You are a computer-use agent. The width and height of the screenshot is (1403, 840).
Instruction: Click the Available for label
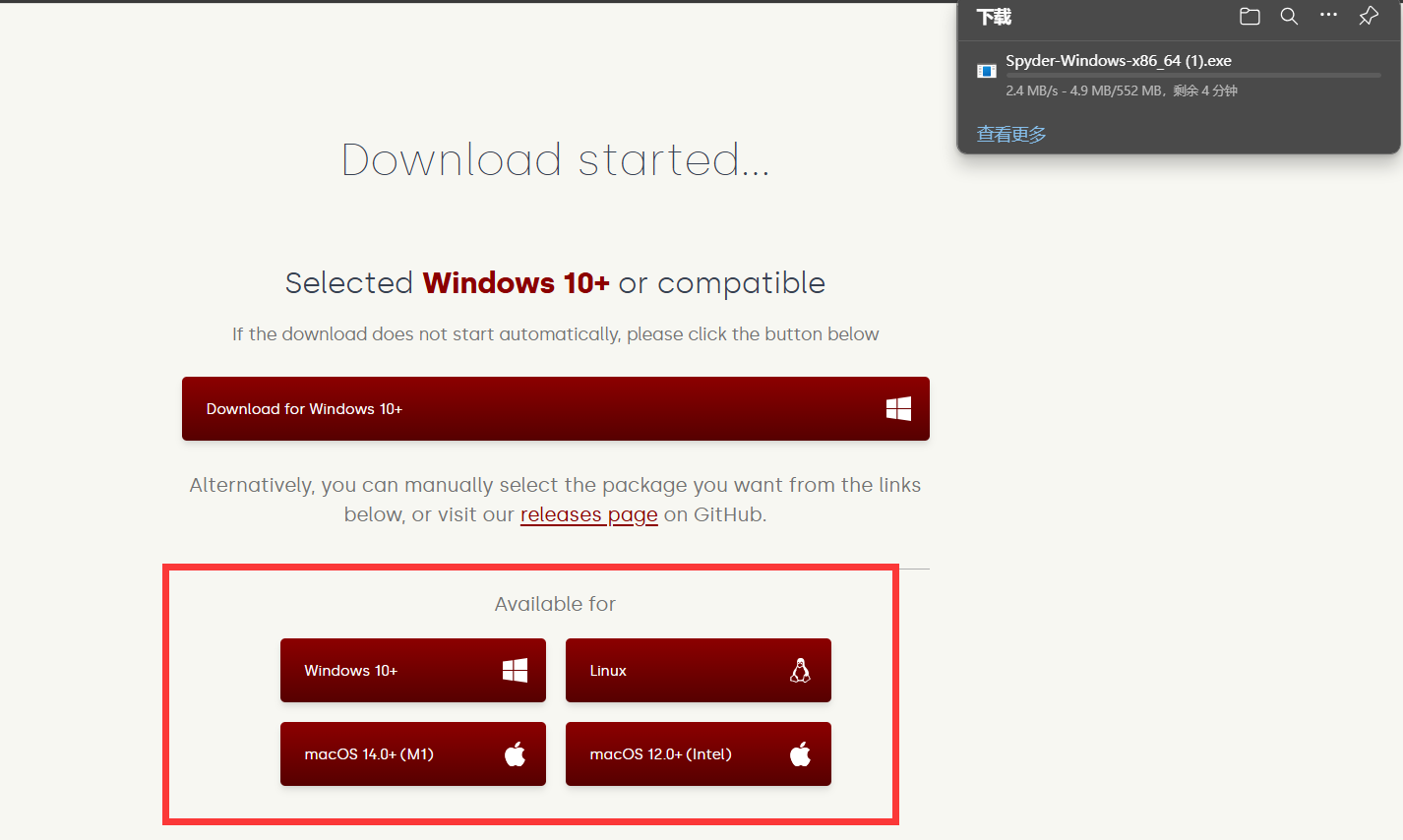point(555,604)
